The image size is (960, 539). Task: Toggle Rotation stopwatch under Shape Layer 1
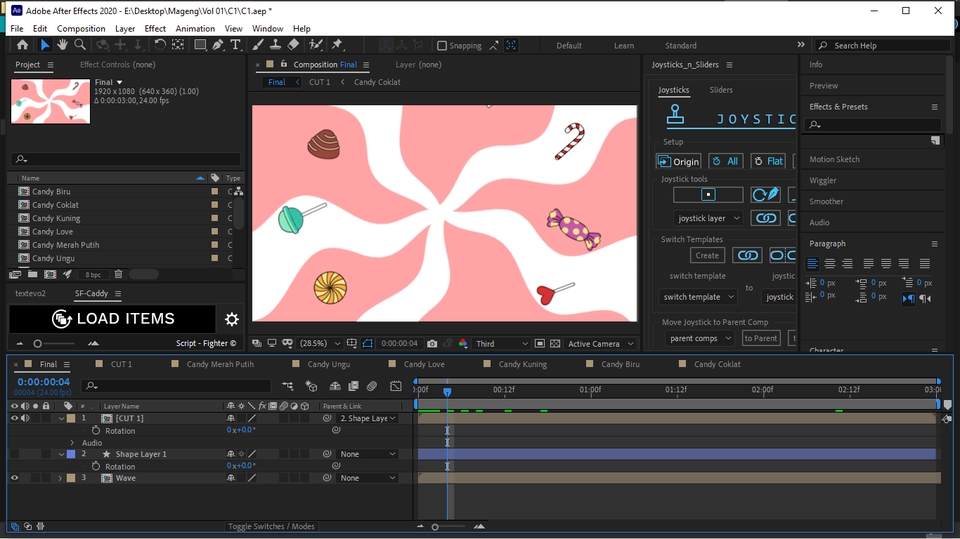tap(96, 466)
